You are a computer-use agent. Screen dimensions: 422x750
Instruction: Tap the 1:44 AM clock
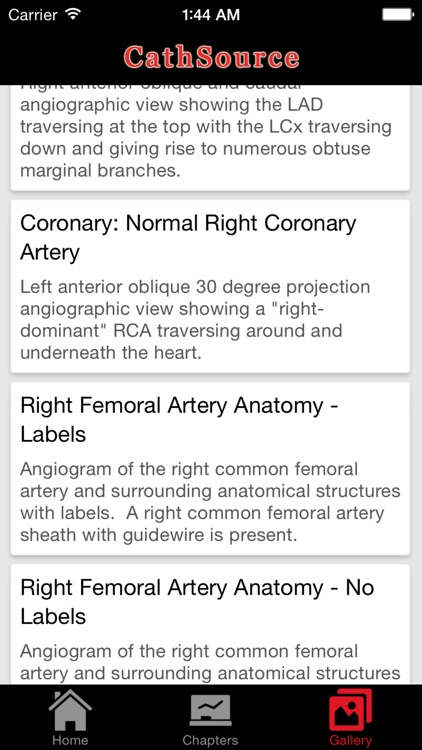[x=211, y=15]
